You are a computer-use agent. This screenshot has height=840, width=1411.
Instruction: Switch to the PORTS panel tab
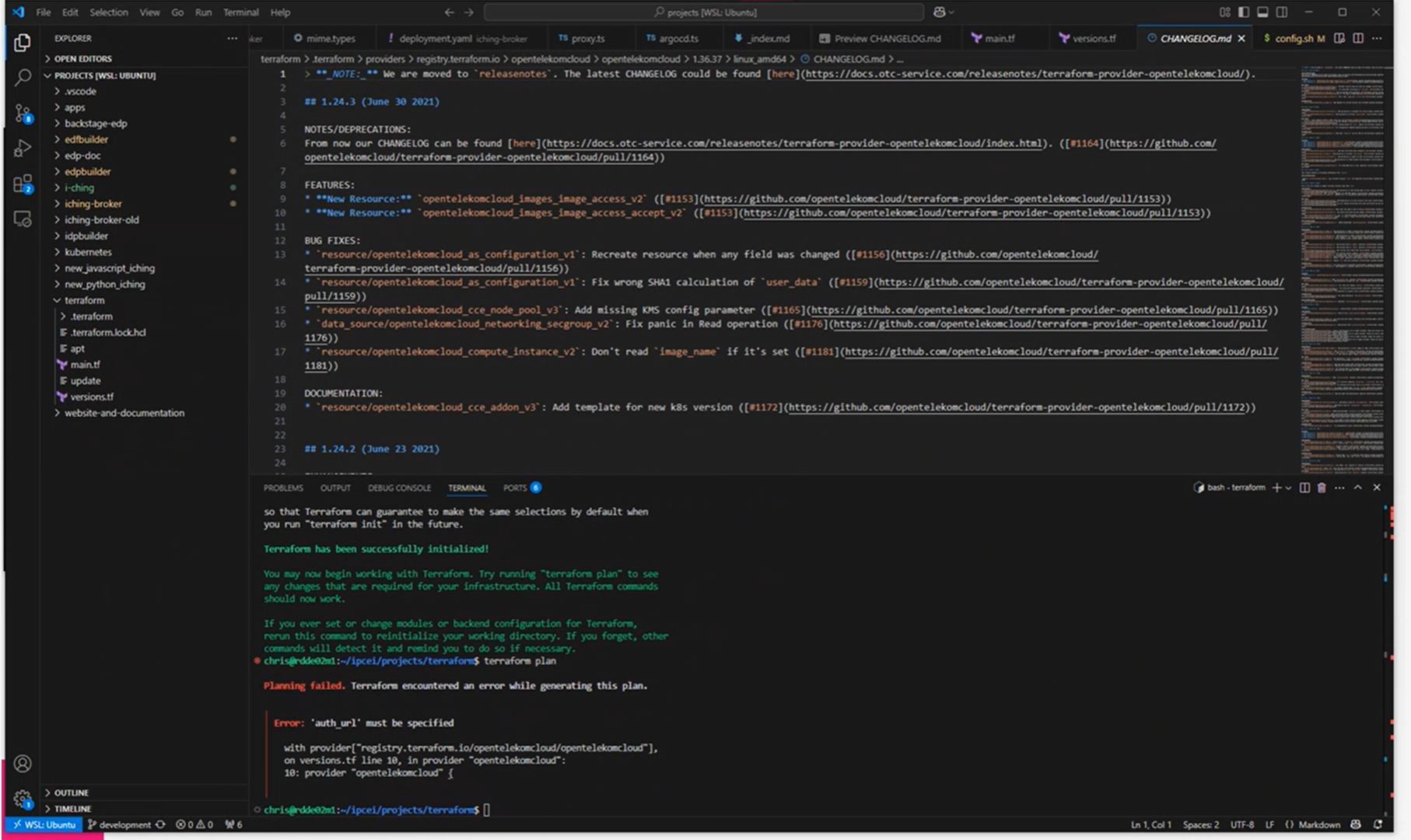click(521, 488)
